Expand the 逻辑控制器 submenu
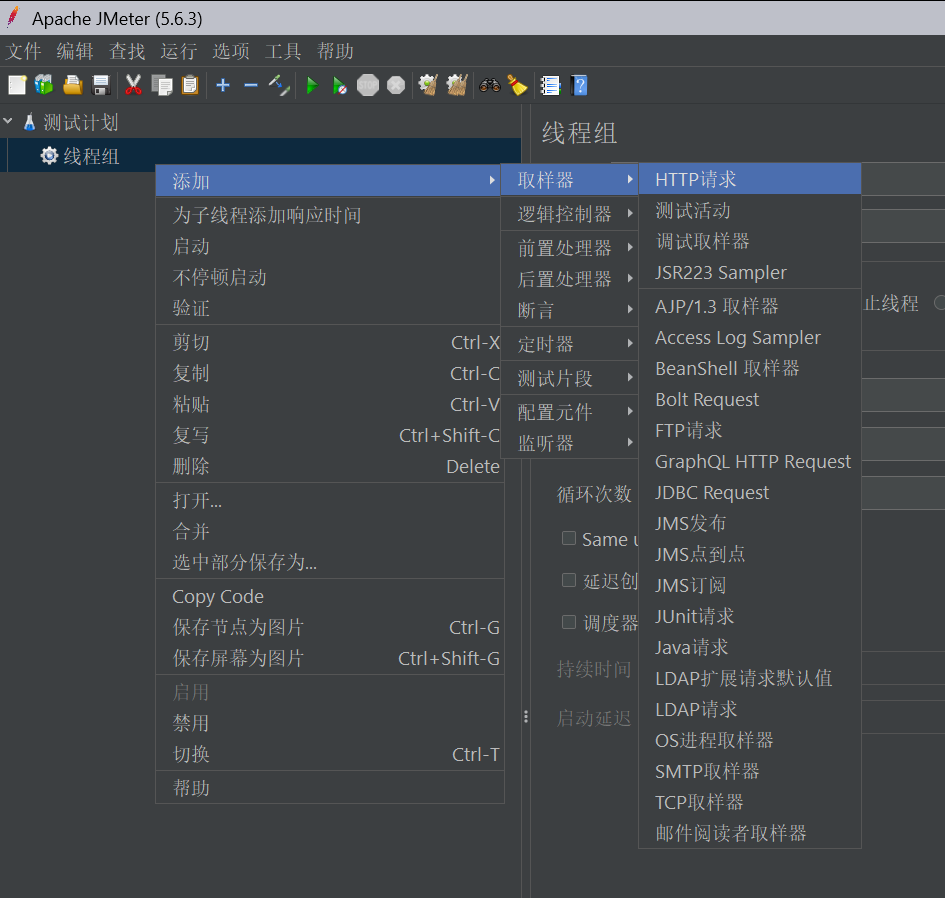The height and width of the screenshot is (898, 945). pyautogui.click(x=565, y=214)
